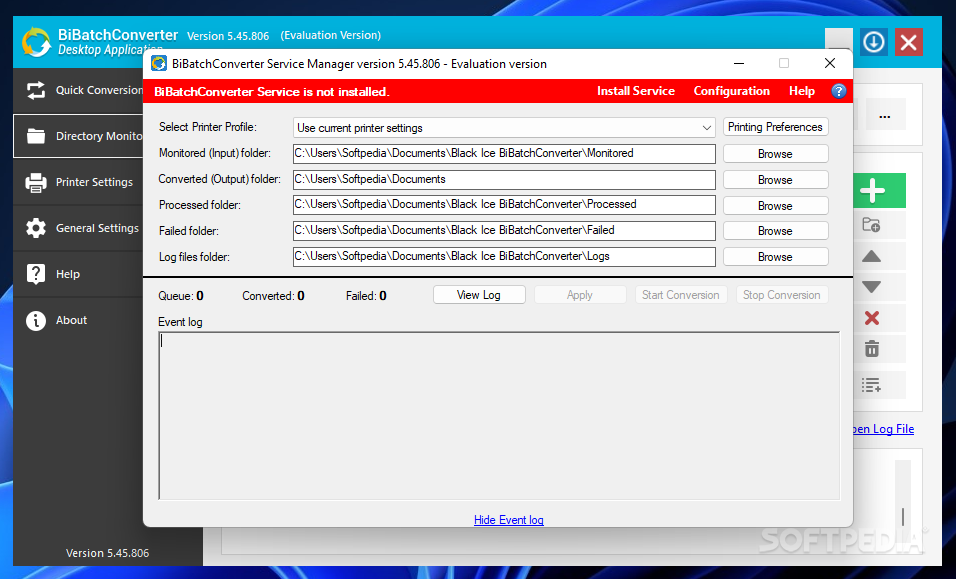Viewport: 956px width, 579px height.
Task: Click the Processed folder path field
Action: click(504, 205)
